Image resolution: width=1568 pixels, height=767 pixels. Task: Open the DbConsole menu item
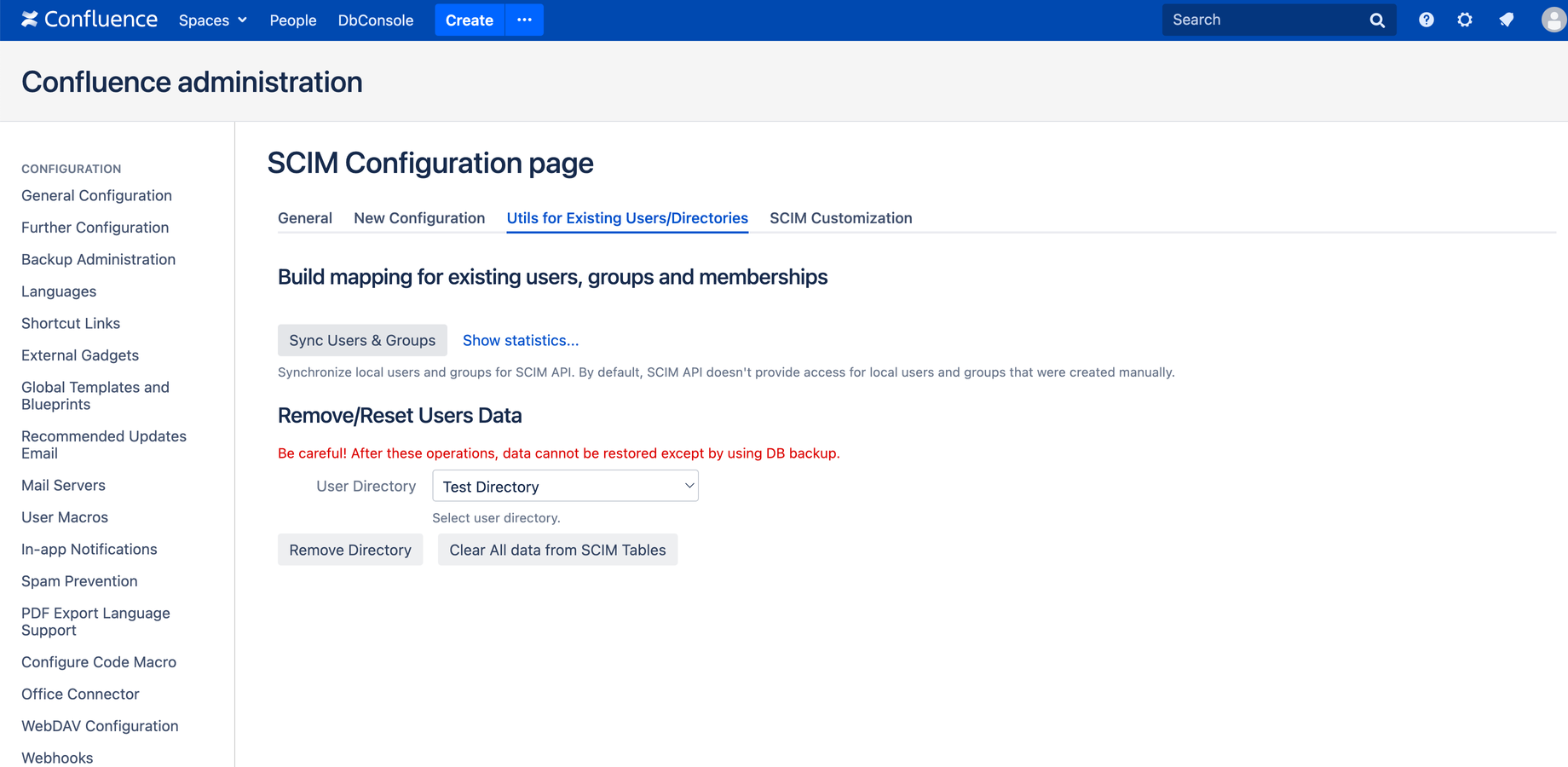pyautogui.click(x=376, y=20)
